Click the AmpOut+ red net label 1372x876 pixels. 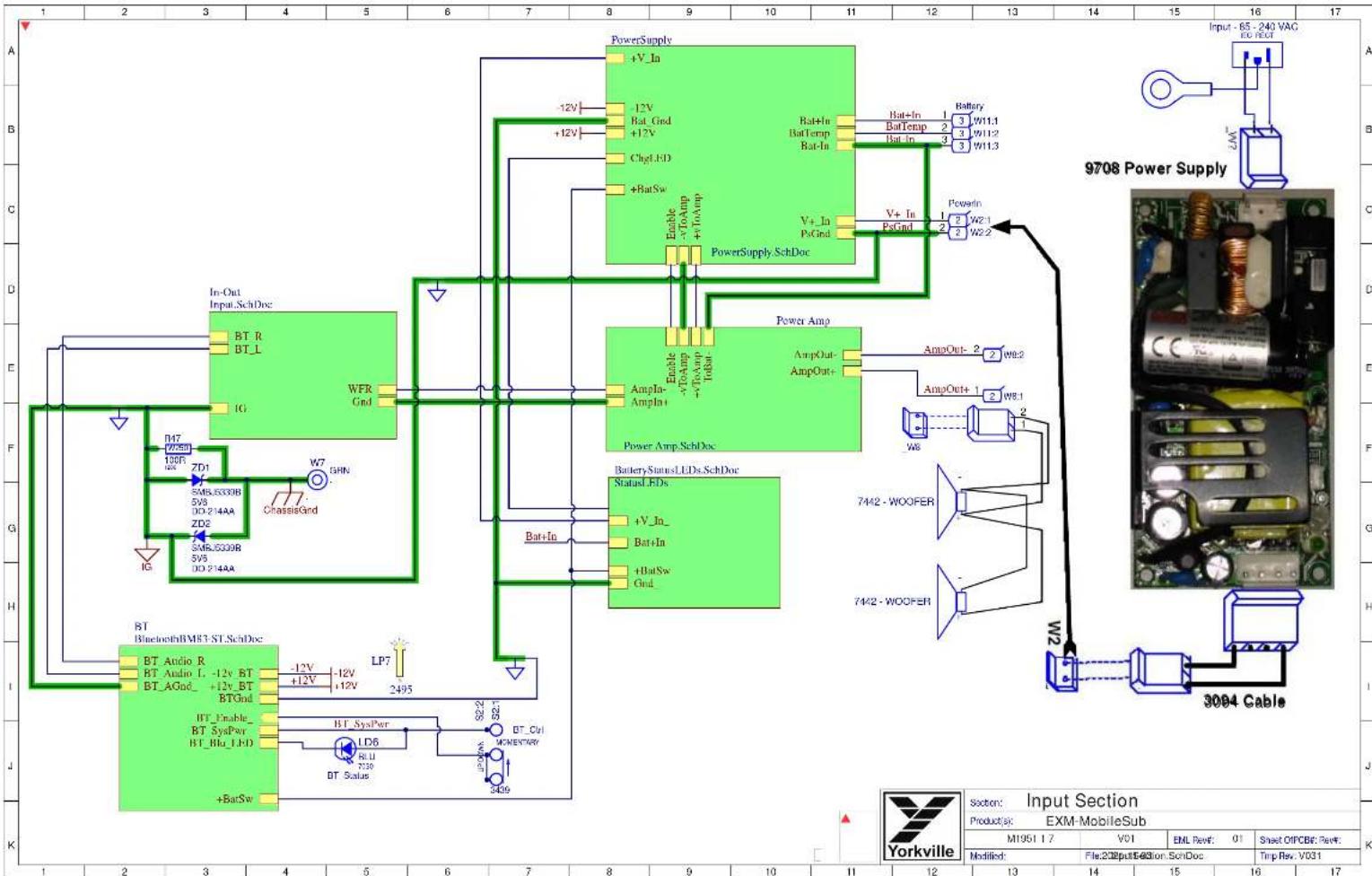coord(946,389)
